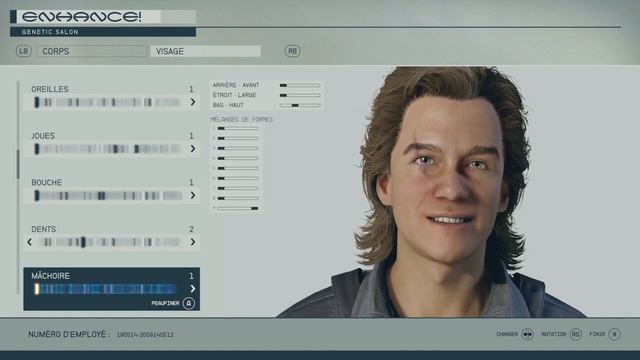Switch to the CORPS tab
640x360 pixels.
tap(91, 51)
